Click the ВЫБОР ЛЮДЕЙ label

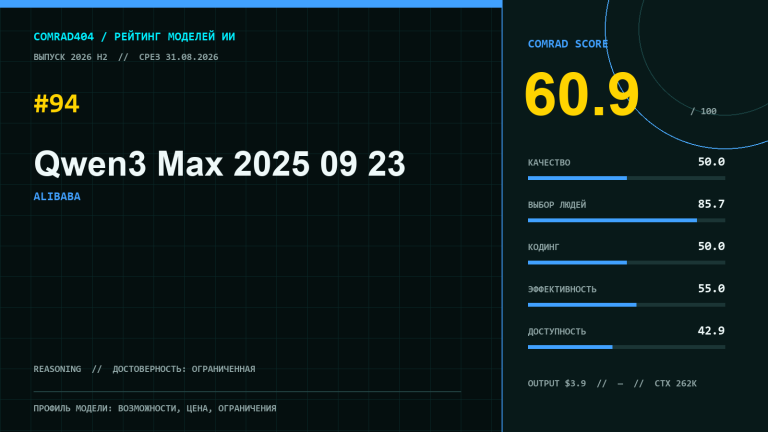pos(557,205)
